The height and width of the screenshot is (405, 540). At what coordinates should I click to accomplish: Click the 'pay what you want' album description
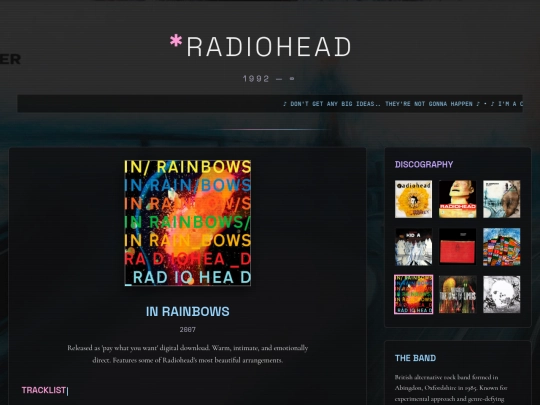[188, 354]
